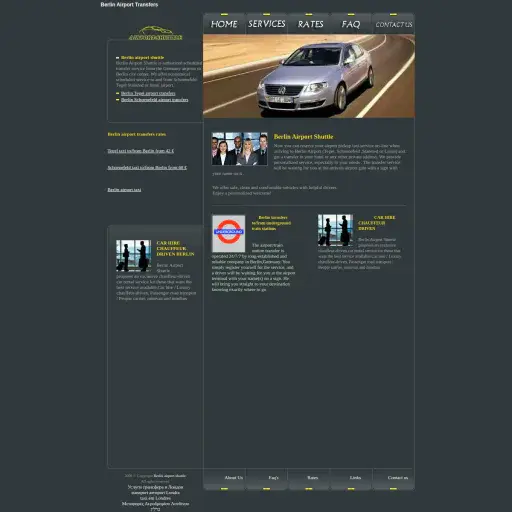Select the Links footer item
The height and width of the screenshot is (512, 512).
coord(355,478)
